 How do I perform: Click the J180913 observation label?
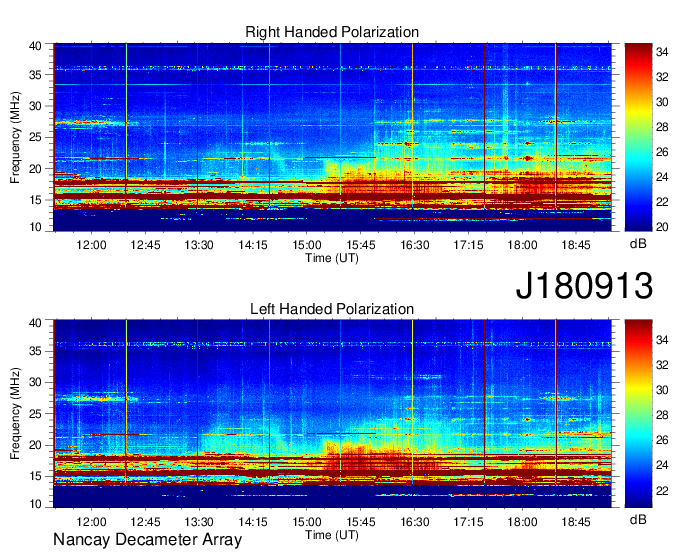tap(584, 285)
